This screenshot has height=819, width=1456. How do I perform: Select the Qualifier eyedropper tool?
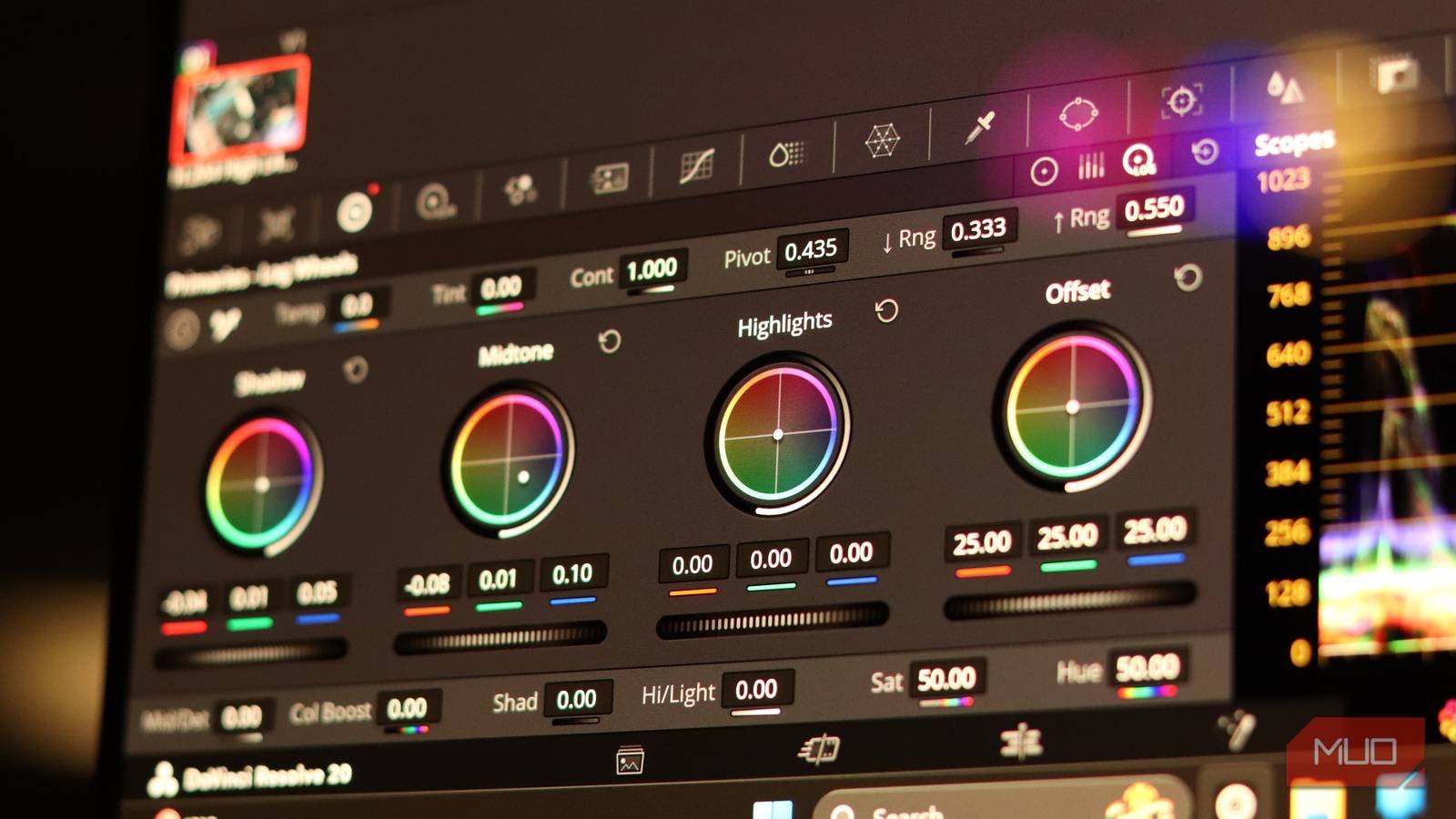tap(979, 128)
